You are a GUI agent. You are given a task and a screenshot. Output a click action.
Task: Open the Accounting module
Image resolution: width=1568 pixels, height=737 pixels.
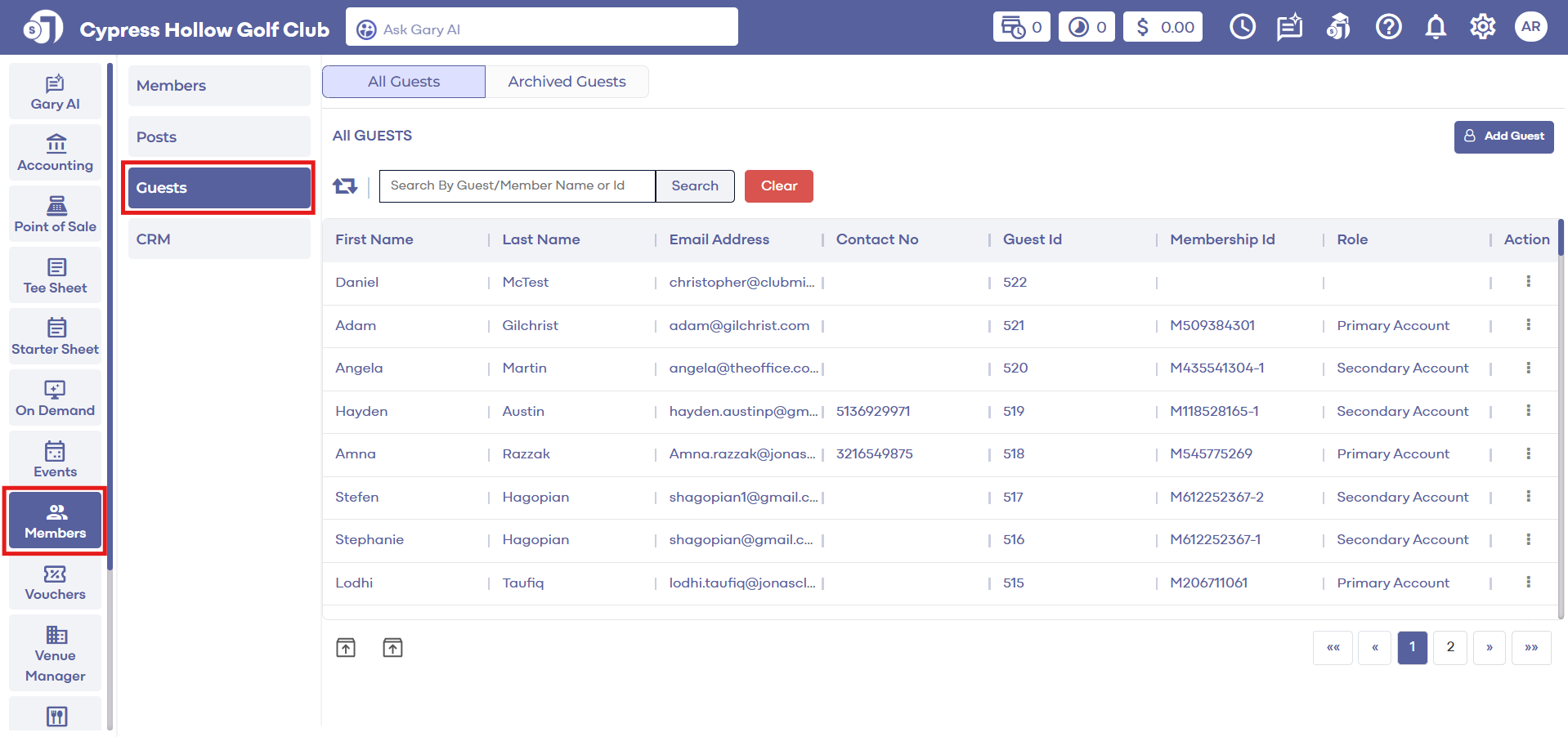[x=55, y=154]
